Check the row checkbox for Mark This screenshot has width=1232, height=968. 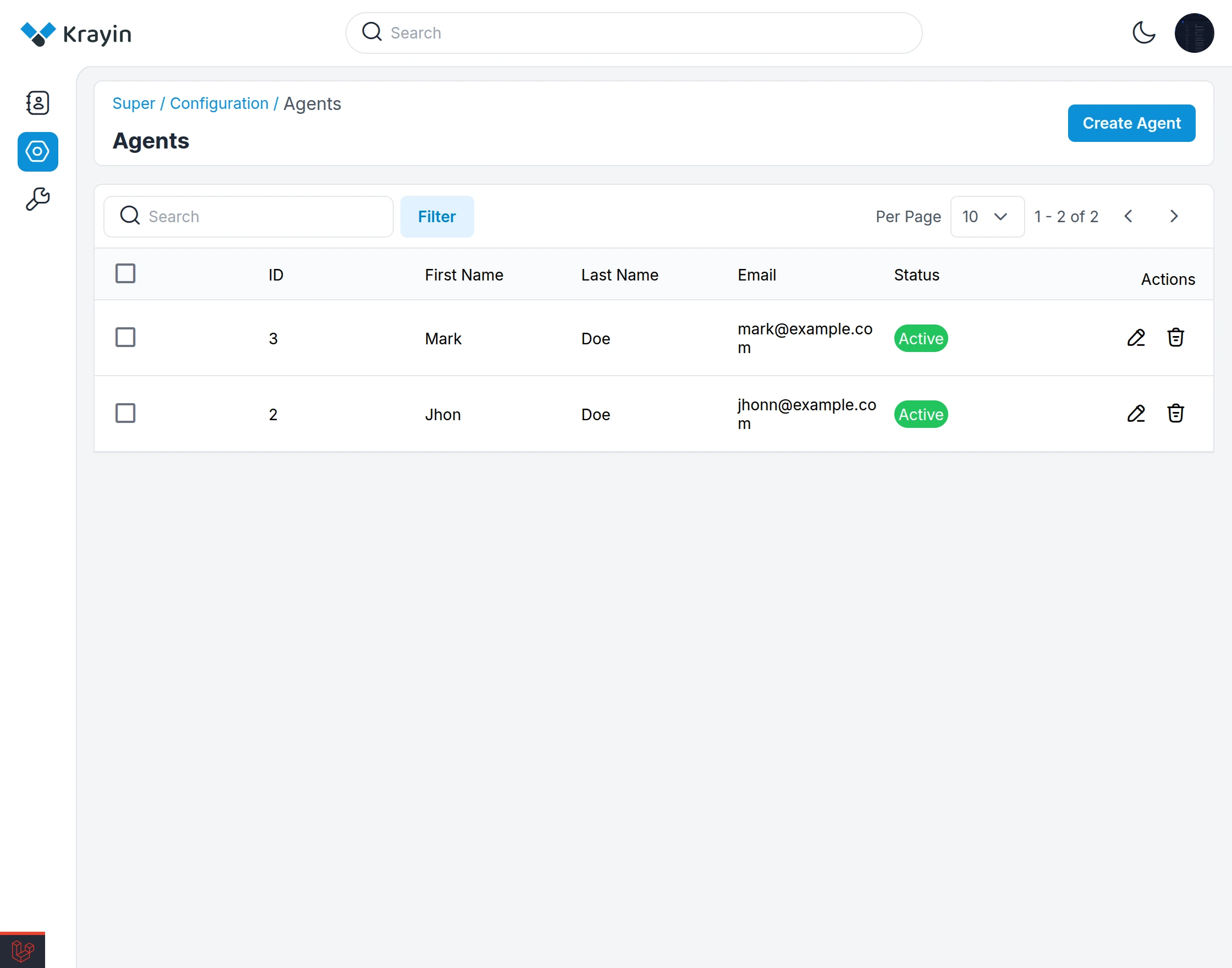click(x=125, y=338)
